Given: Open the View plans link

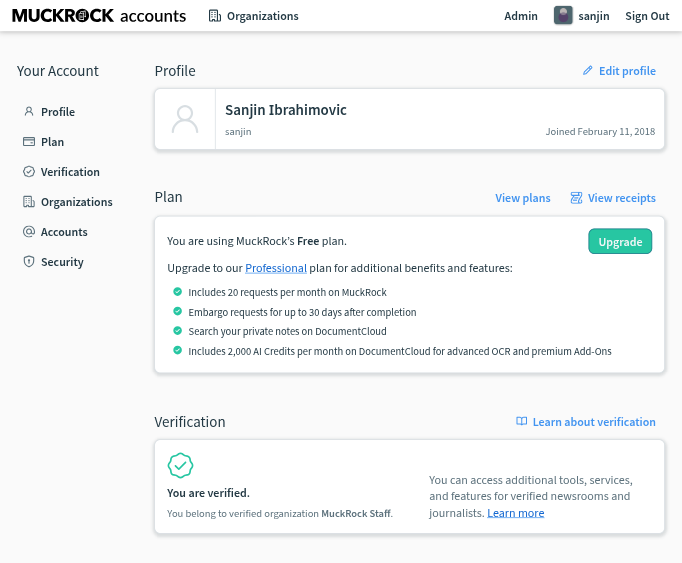Looking at the screenshot, I should pyautogui.click(x=522, y=198).
